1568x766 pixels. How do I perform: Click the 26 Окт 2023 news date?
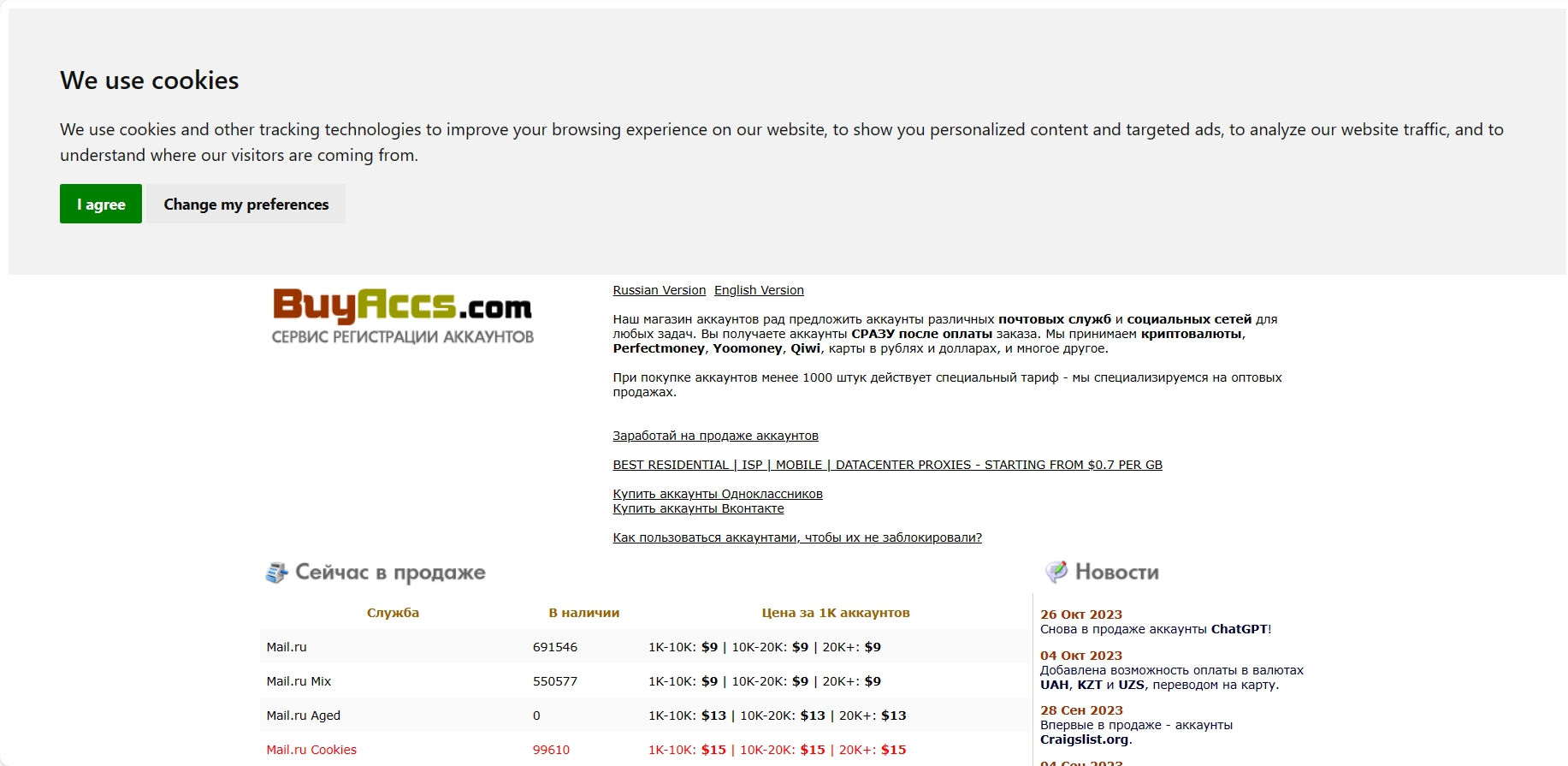[x=1081, y=615]
